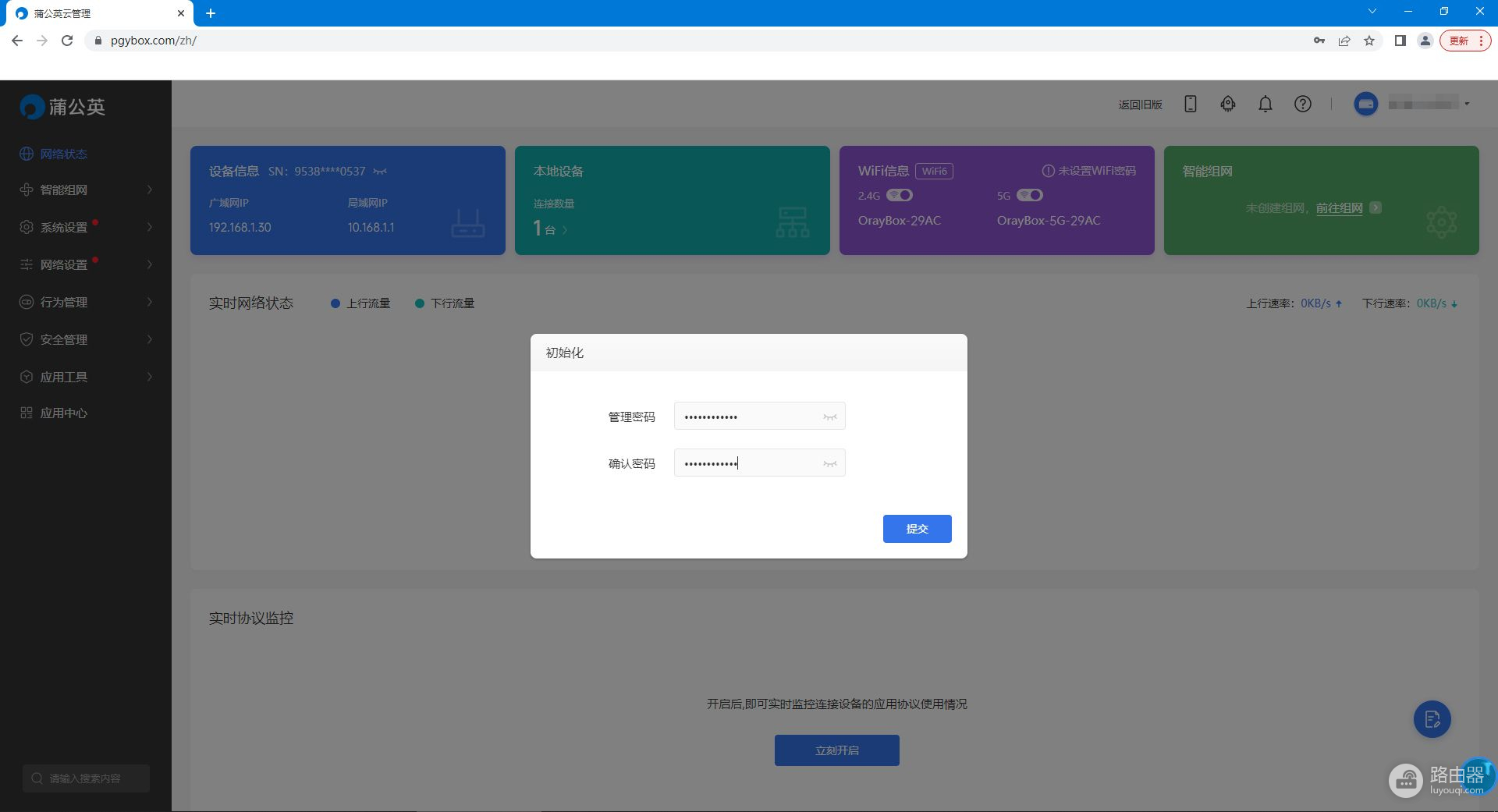This screenshot has height=812, width=1498.
Task: Click the floating feedback note icon
Action: coord(1432,718)
